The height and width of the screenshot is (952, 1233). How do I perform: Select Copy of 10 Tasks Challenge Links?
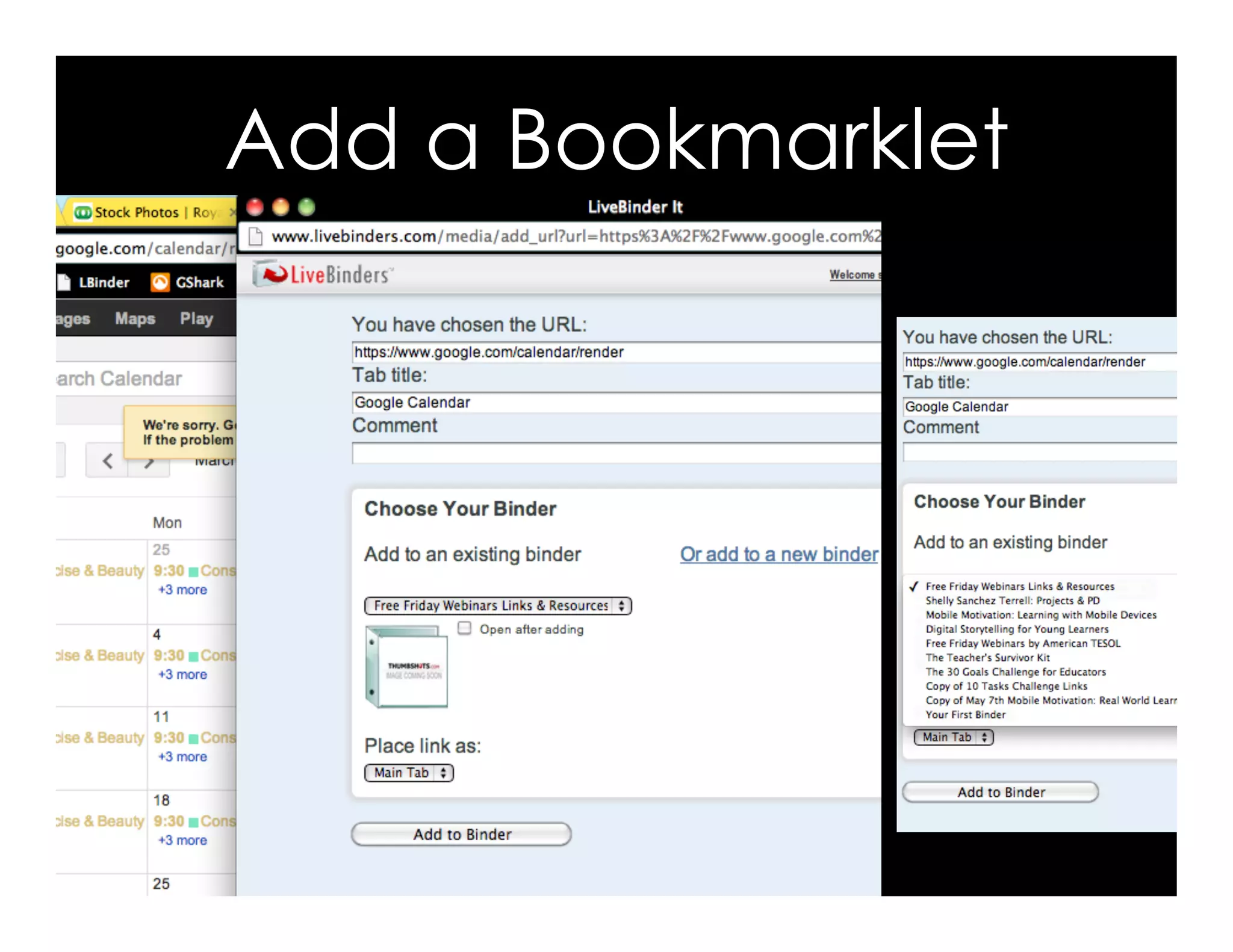pos(1006,686)
